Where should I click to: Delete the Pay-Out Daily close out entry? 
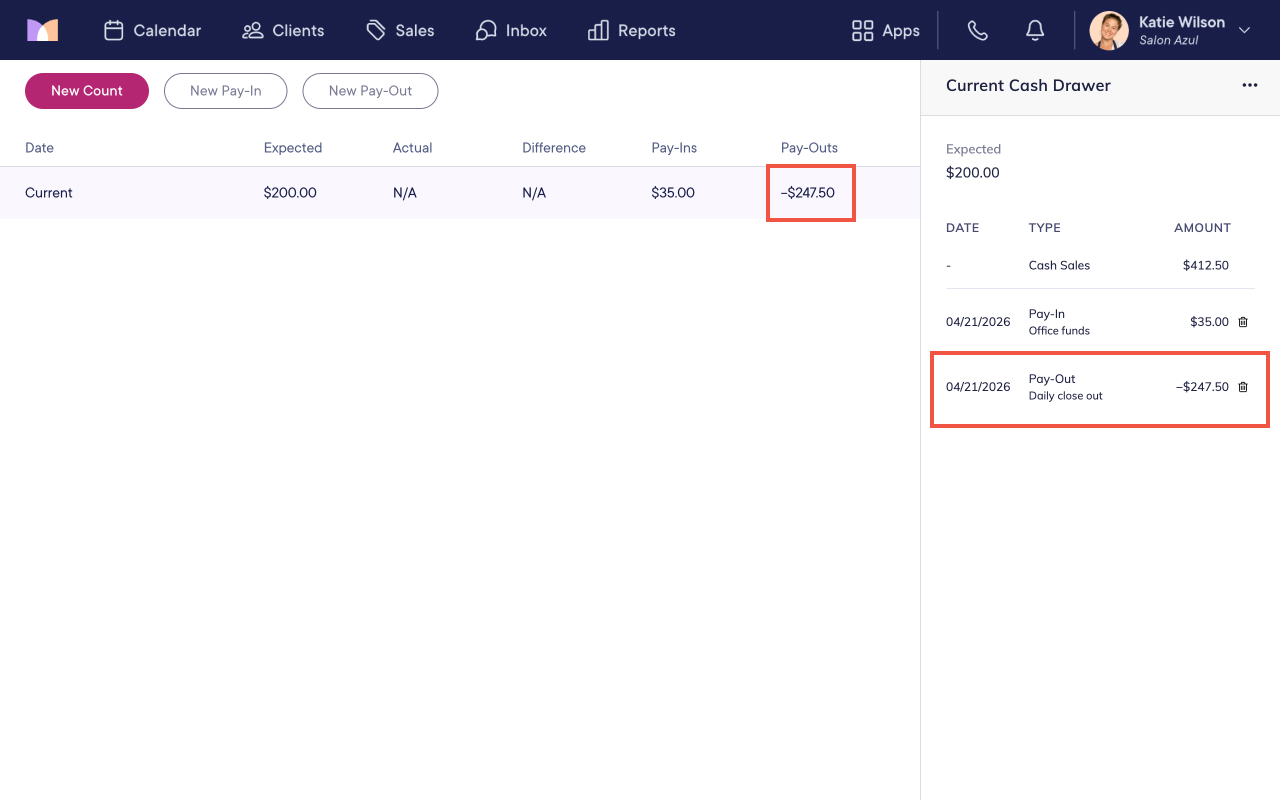coord(1243,387)
